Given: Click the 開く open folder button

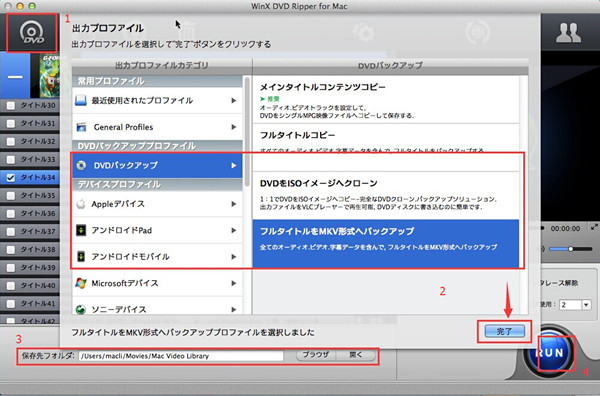Looking at the screenshot, I should [355, 355].
